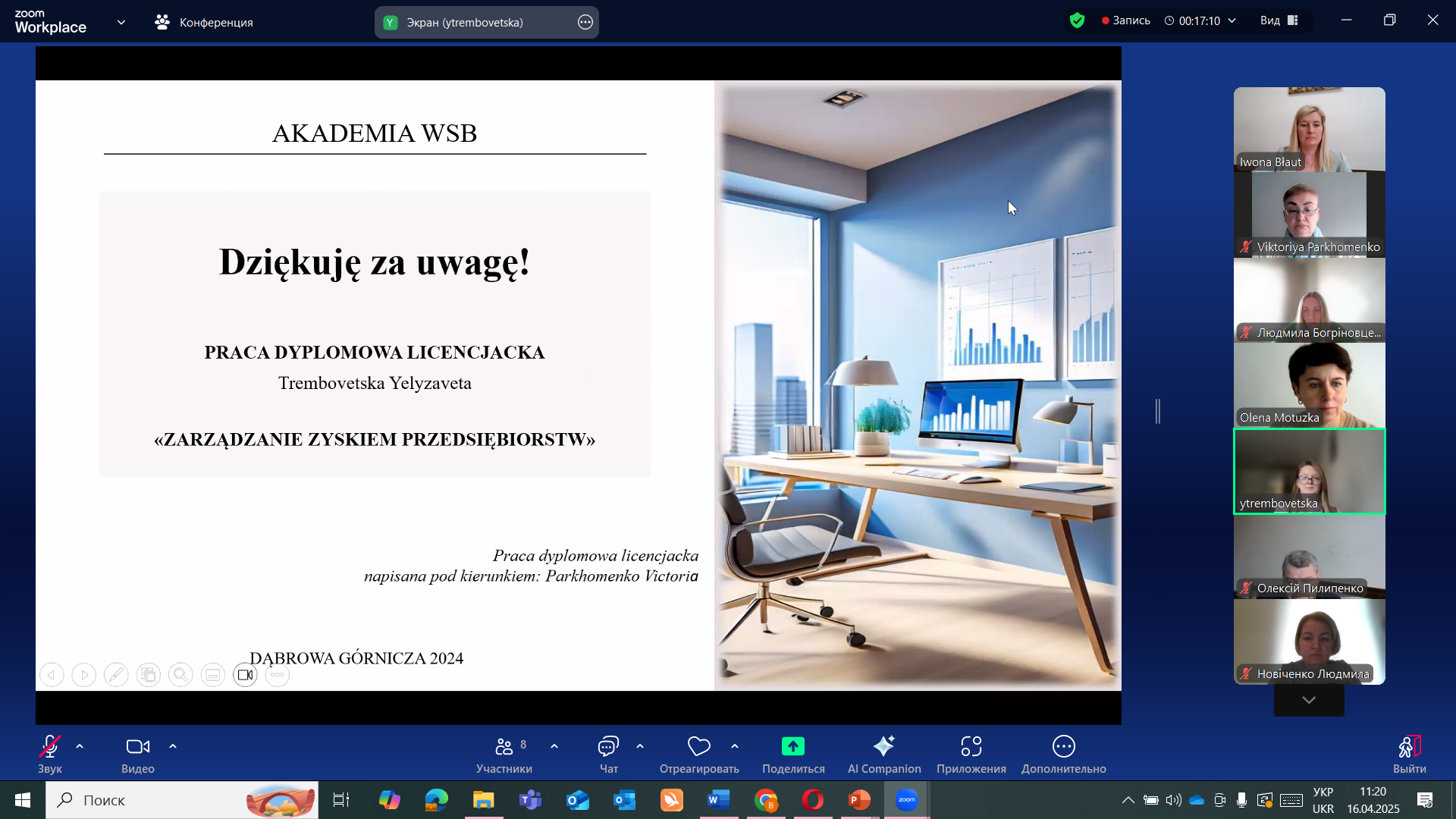Click the green encryption shield icon

click(1077, 20)
